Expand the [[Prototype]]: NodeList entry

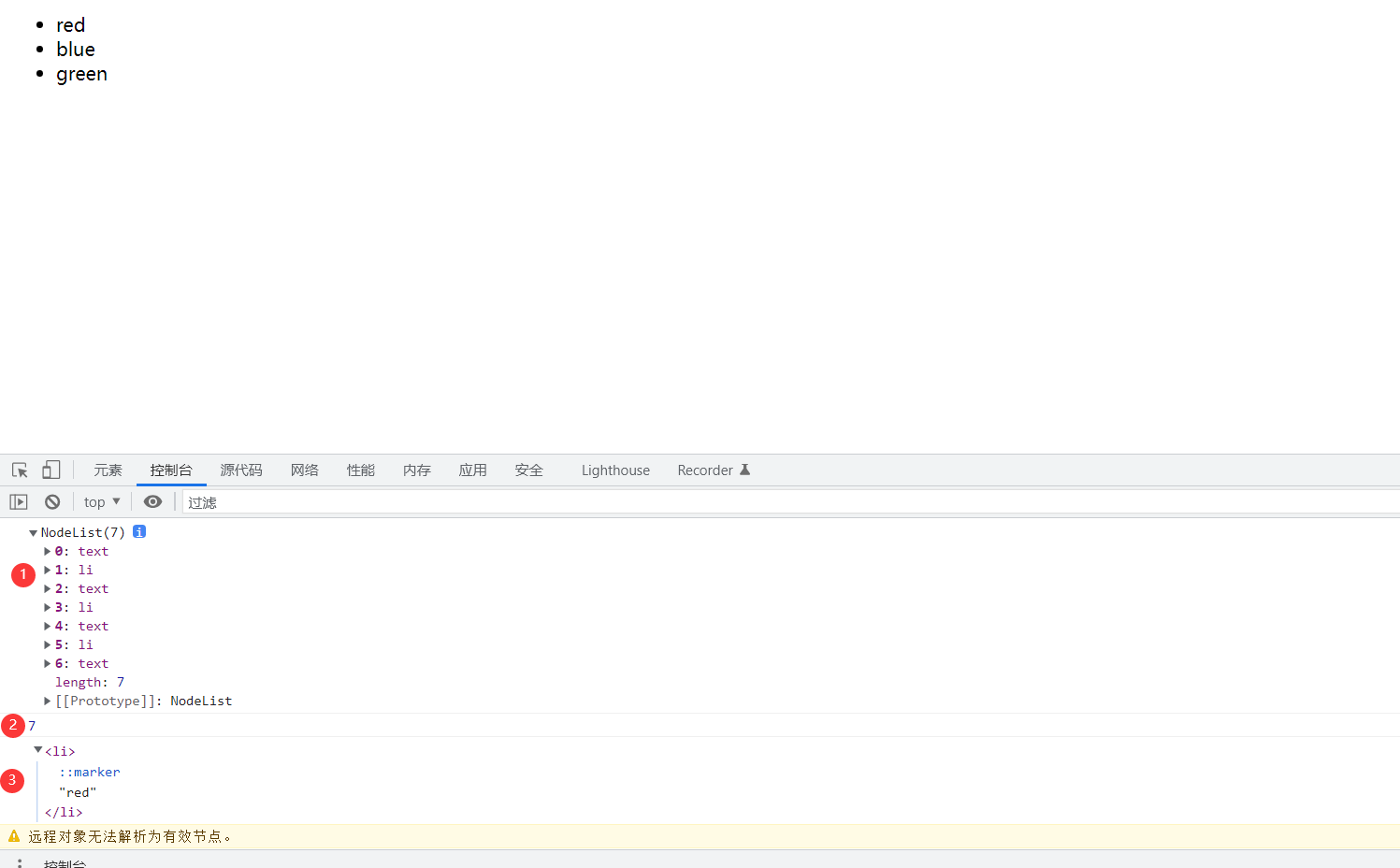pos(47,701)
